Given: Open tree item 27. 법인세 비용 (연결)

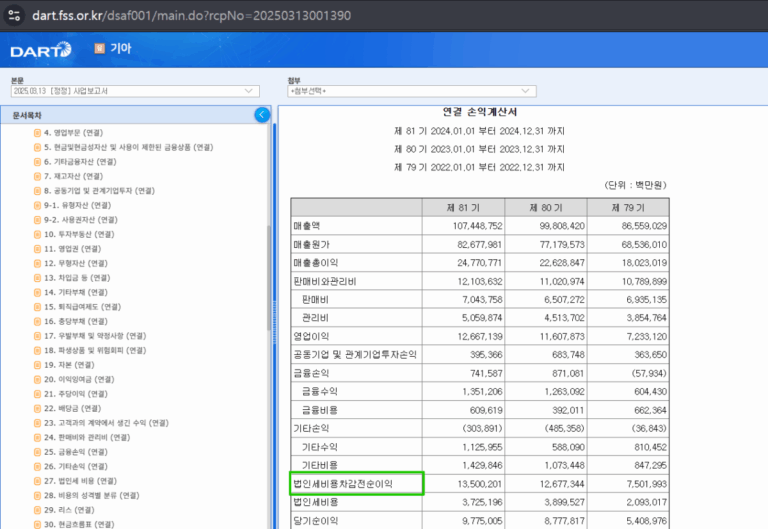Looking at the screenshot, I should pos(80,481).
